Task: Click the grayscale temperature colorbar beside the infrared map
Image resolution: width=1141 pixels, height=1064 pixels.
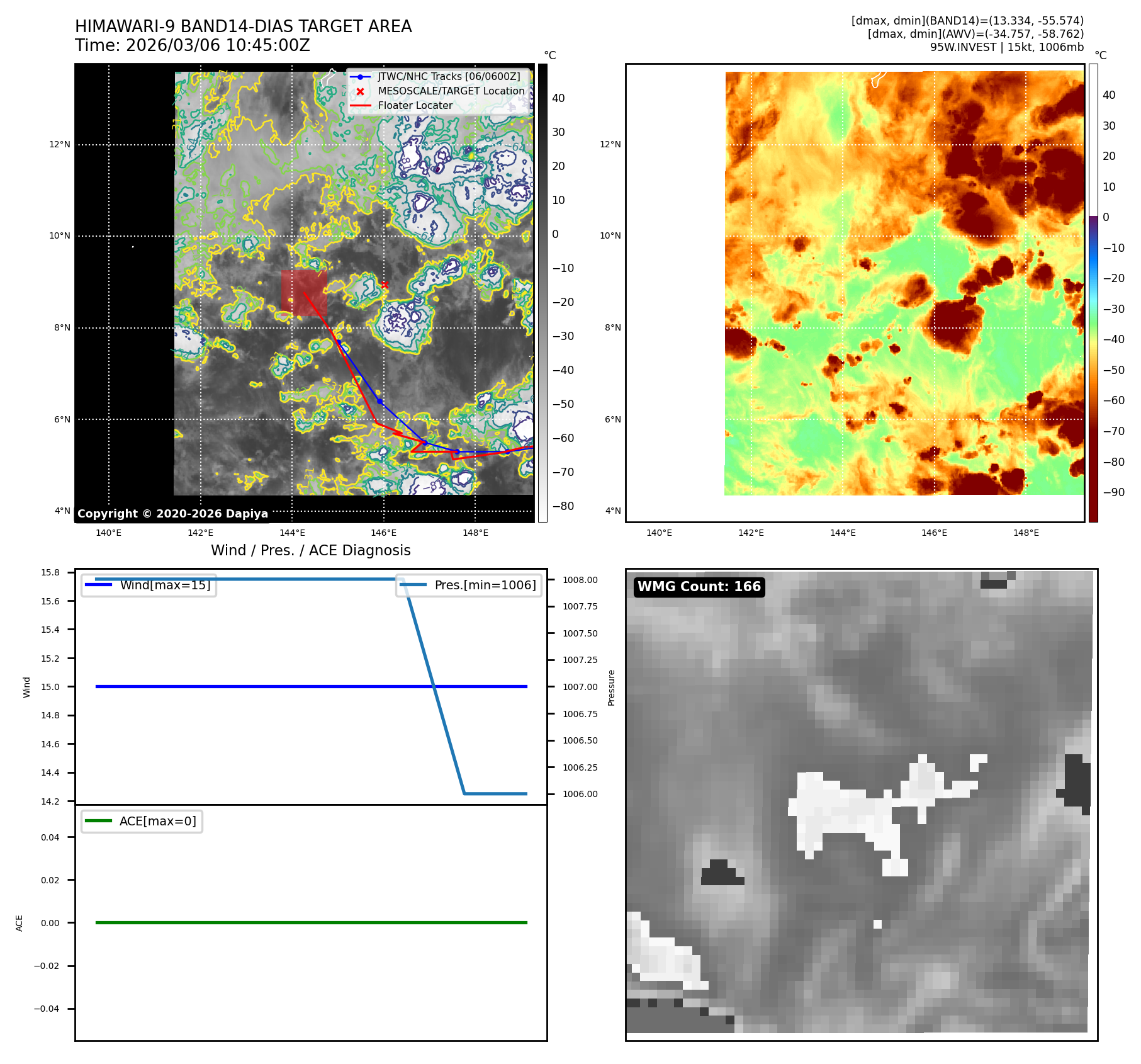Action: 542,293
